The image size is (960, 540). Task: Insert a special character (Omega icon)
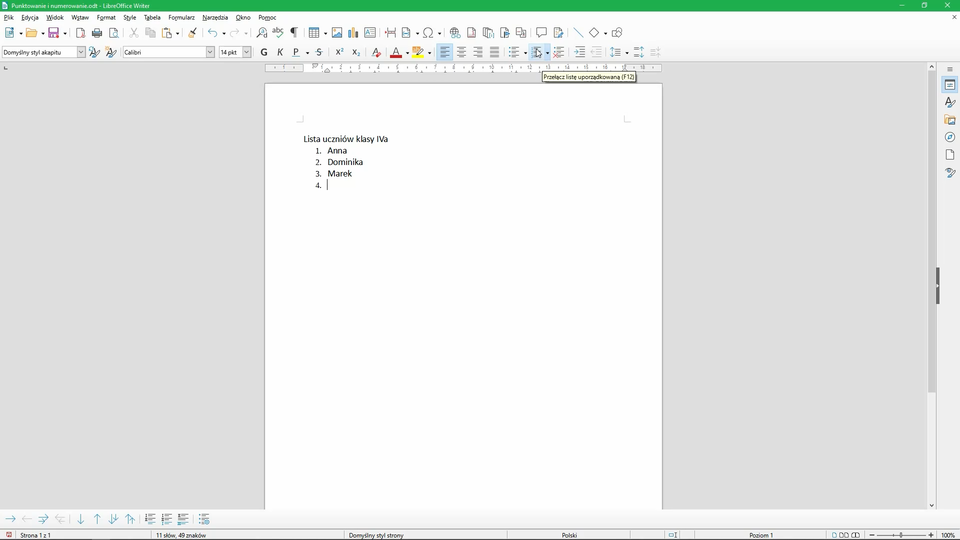pos(428,33)
